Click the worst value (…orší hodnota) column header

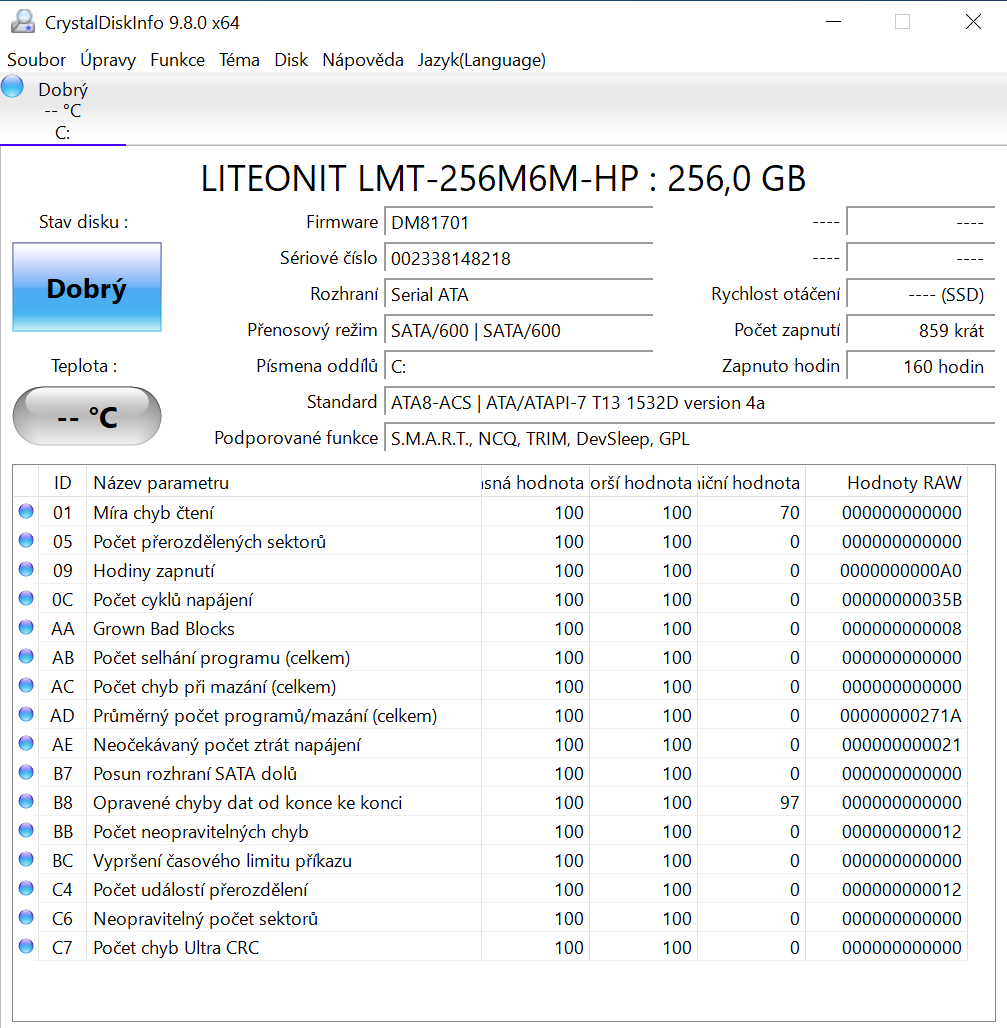click(643, 483)
